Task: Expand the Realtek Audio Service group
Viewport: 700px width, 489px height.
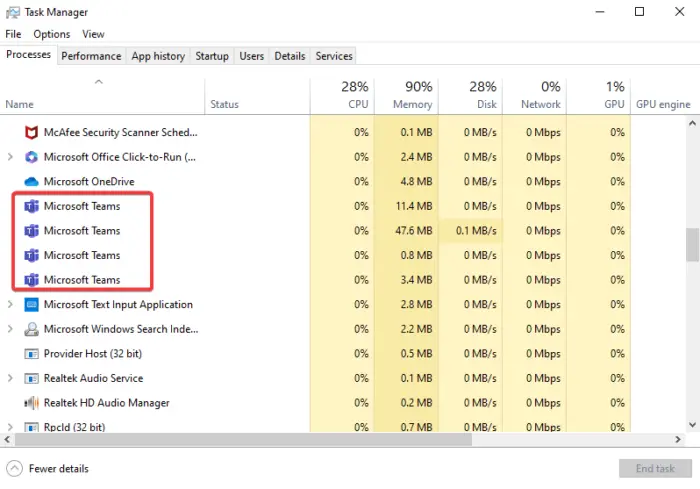Action: (10, 378)
